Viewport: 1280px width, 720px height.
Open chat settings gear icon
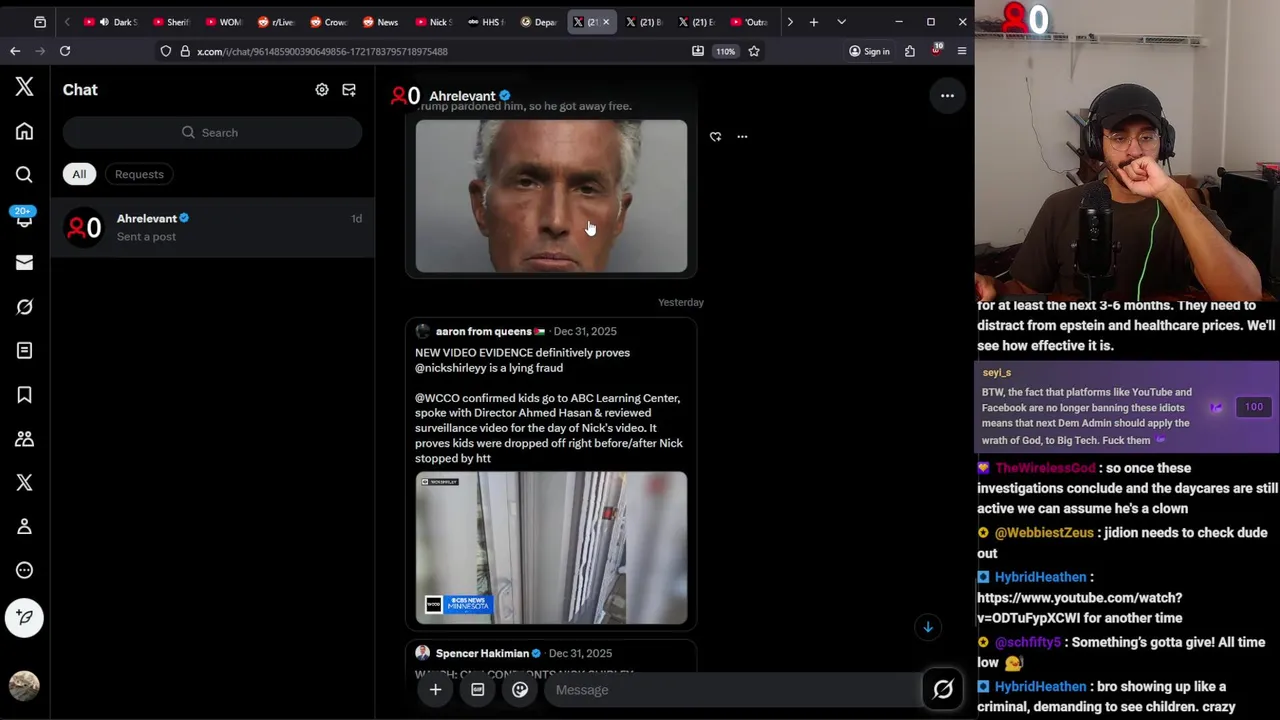click(322, 90)
